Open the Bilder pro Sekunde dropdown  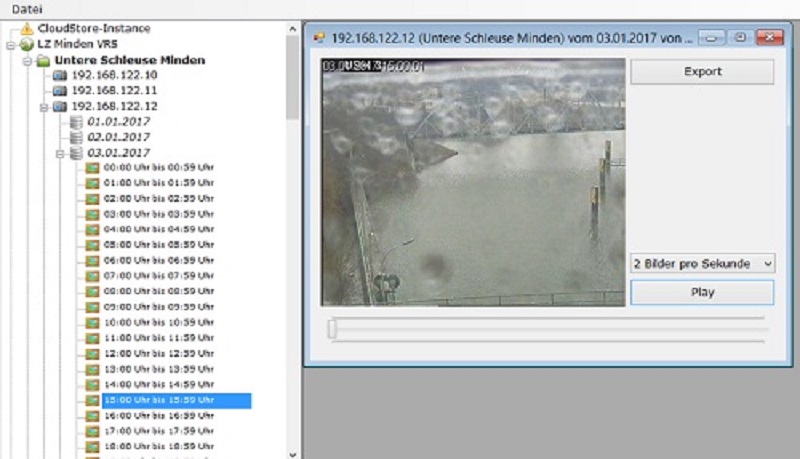coord(703,264)
